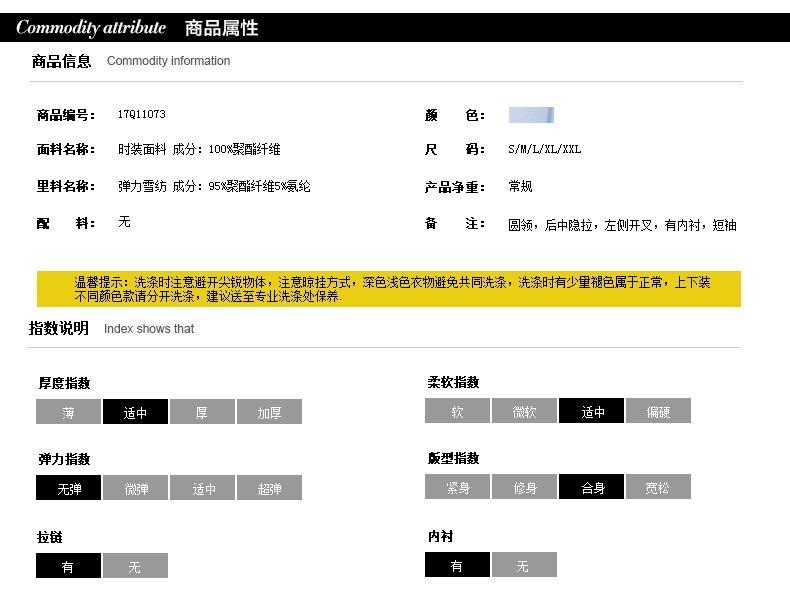
Task: Toggle 有 under 拉链
Action: coord(68,566)
